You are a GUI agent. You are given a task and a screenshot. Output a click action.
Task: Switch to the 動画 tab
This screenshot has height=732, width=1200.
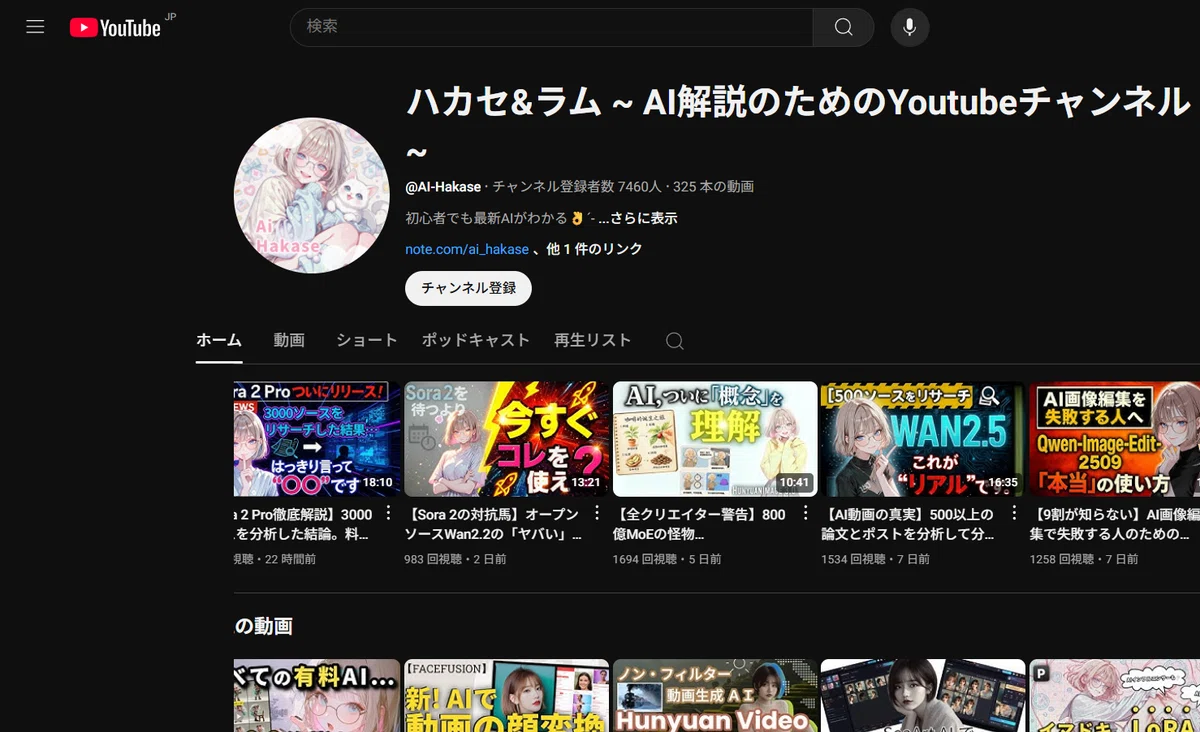(x=289, y=340)
